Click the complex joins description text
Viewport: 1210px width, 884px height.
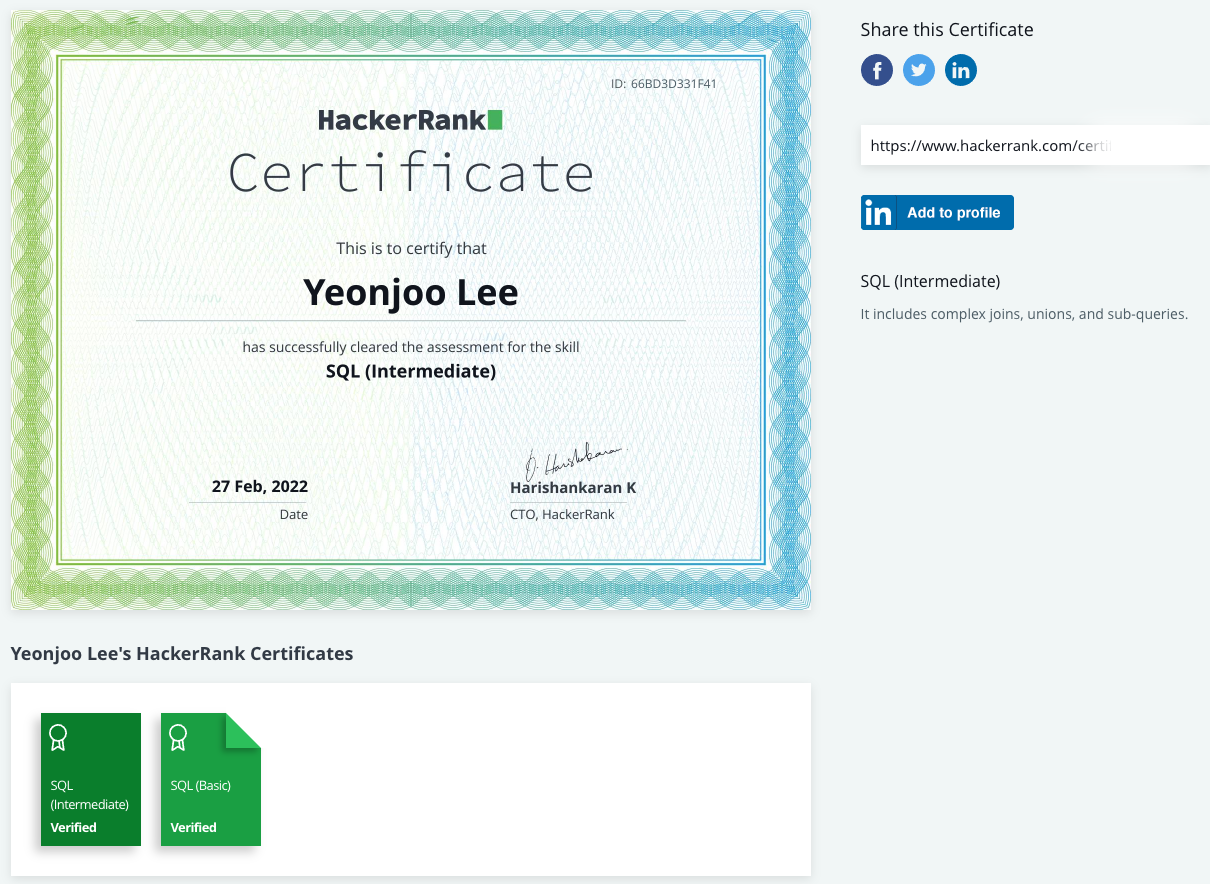click(1024, 314)
